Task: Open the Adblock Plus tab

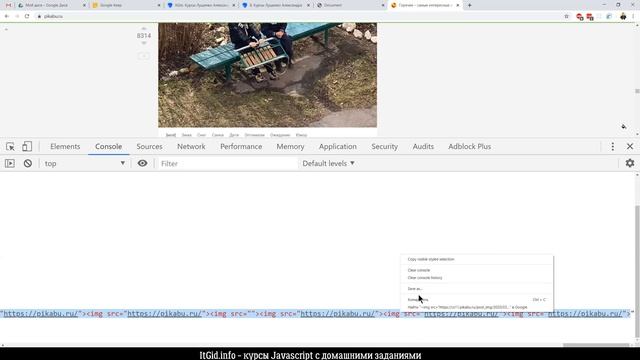Action: pyautogui.click(x=470, y=147)
